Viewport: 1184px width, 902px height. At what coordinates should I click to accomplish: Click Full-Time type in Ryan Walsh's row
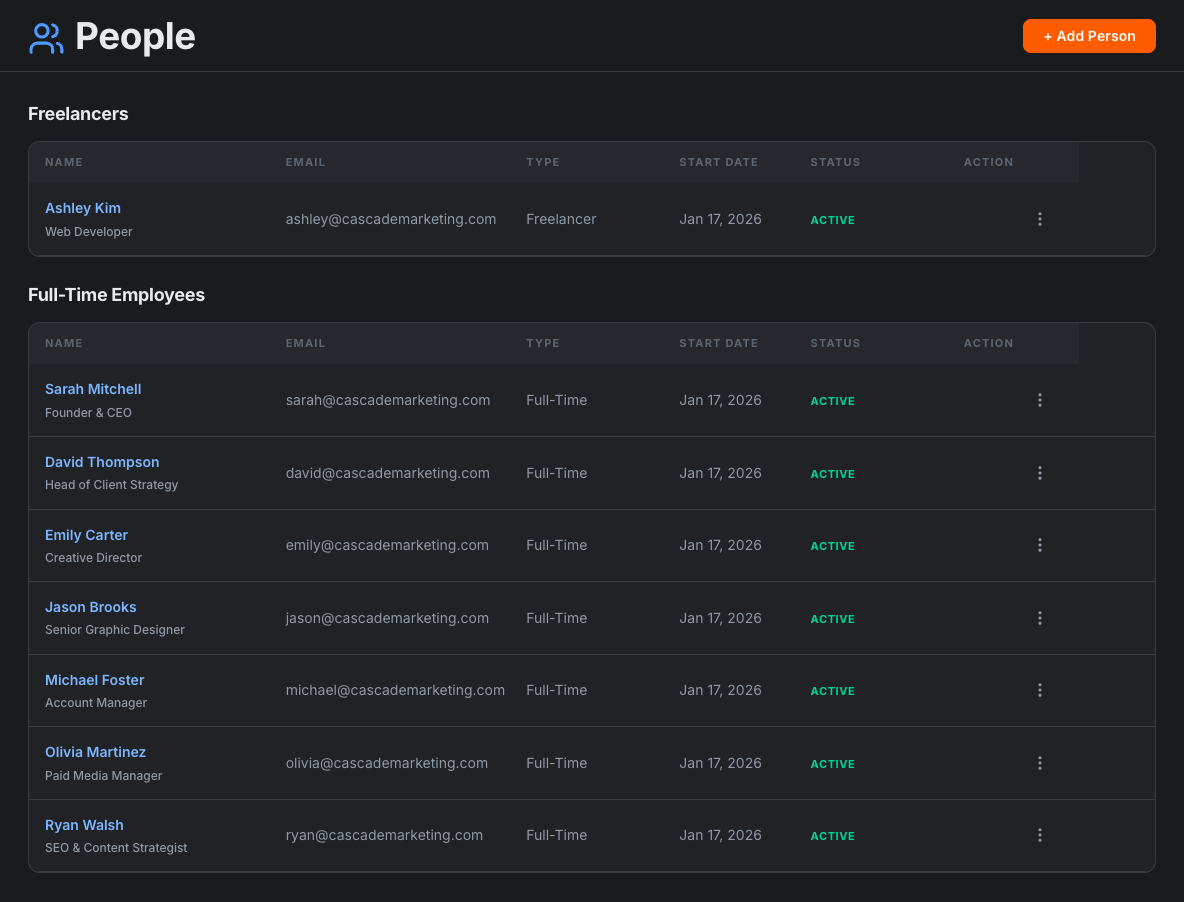pyautogui.click(x=557, y=835)
